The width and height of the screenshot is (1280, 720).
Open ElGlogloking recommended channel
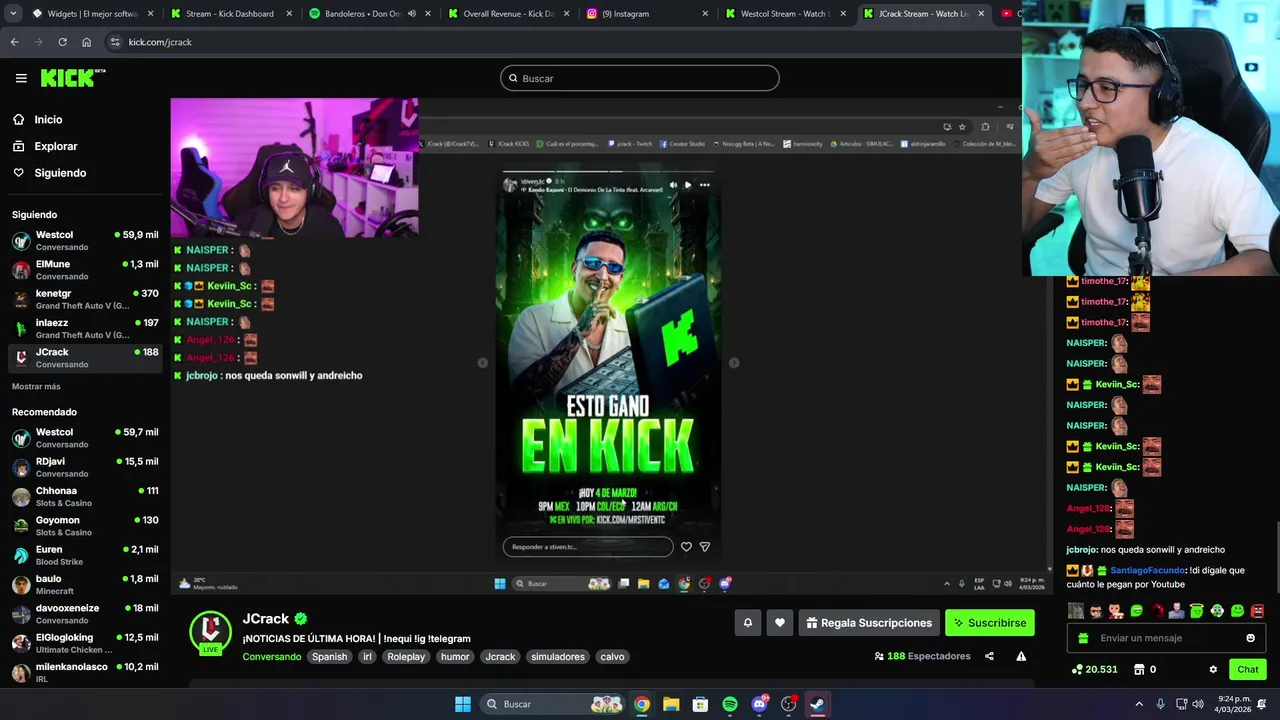[85, 643]
